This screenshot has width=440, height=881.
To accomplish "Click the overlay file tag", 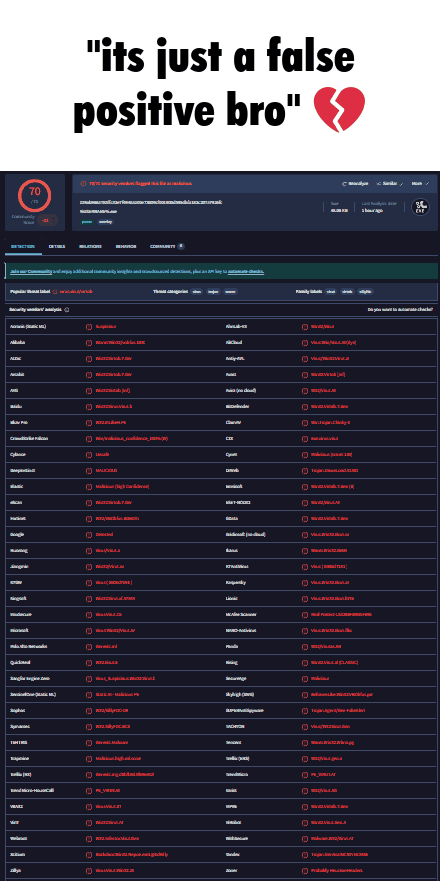I will (x=105, y=221).
